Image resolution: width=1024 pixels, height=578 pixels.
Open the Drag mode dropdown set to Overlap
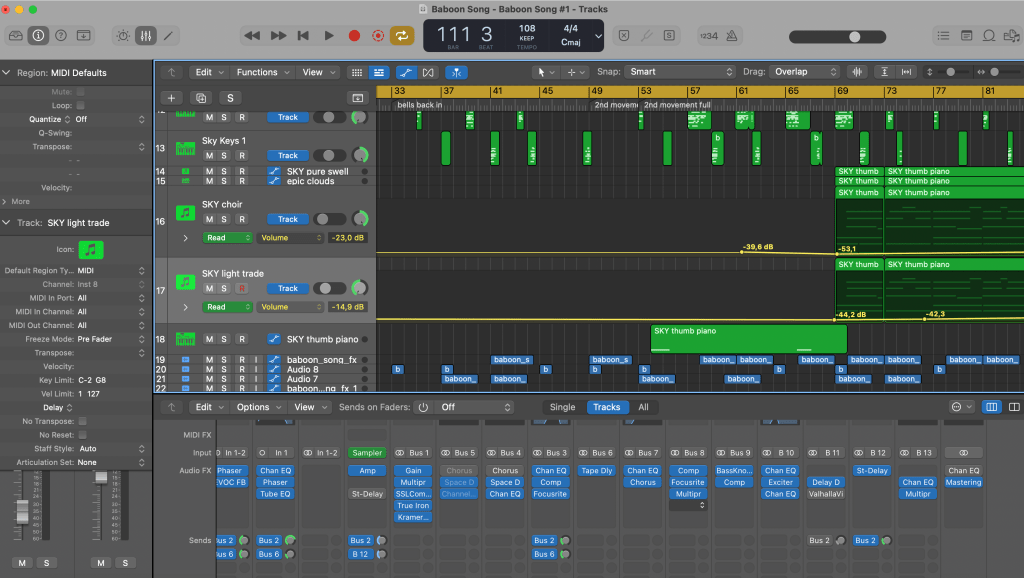[804, 72]
